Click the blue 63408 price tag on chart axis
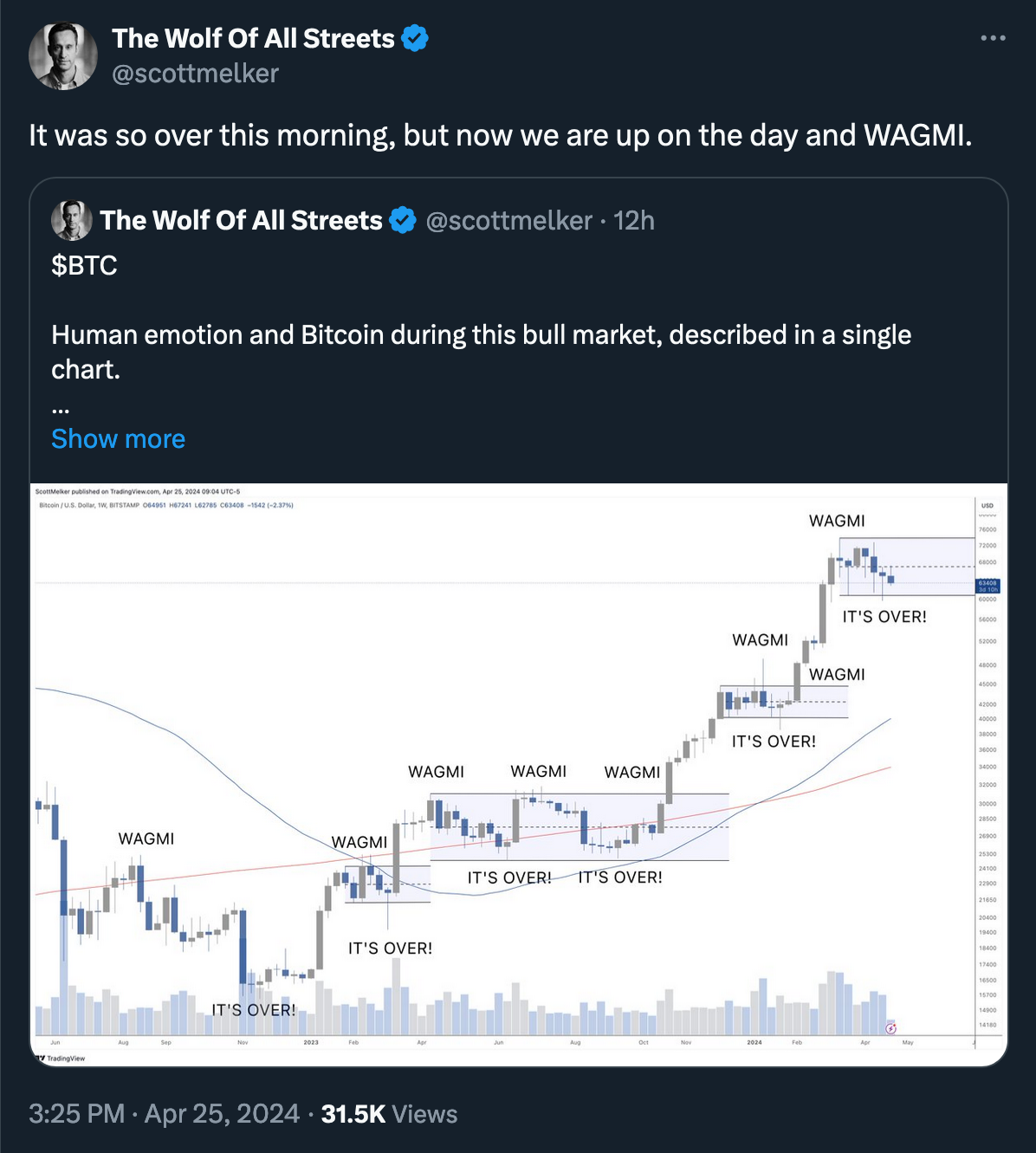 click(x=987, y=586)
